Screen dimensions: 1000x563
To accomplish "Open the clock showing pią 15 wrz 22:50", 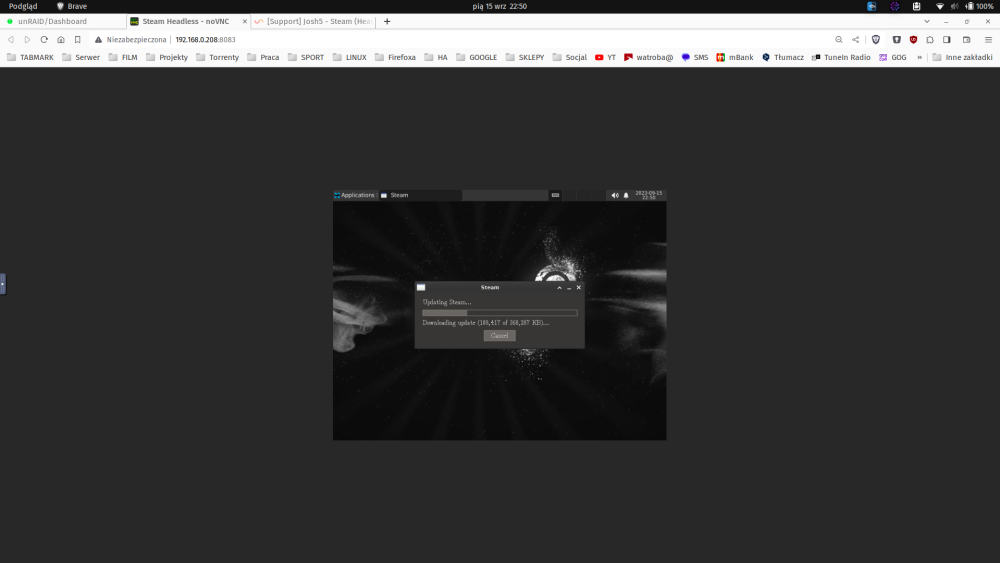I will point(499,6).
